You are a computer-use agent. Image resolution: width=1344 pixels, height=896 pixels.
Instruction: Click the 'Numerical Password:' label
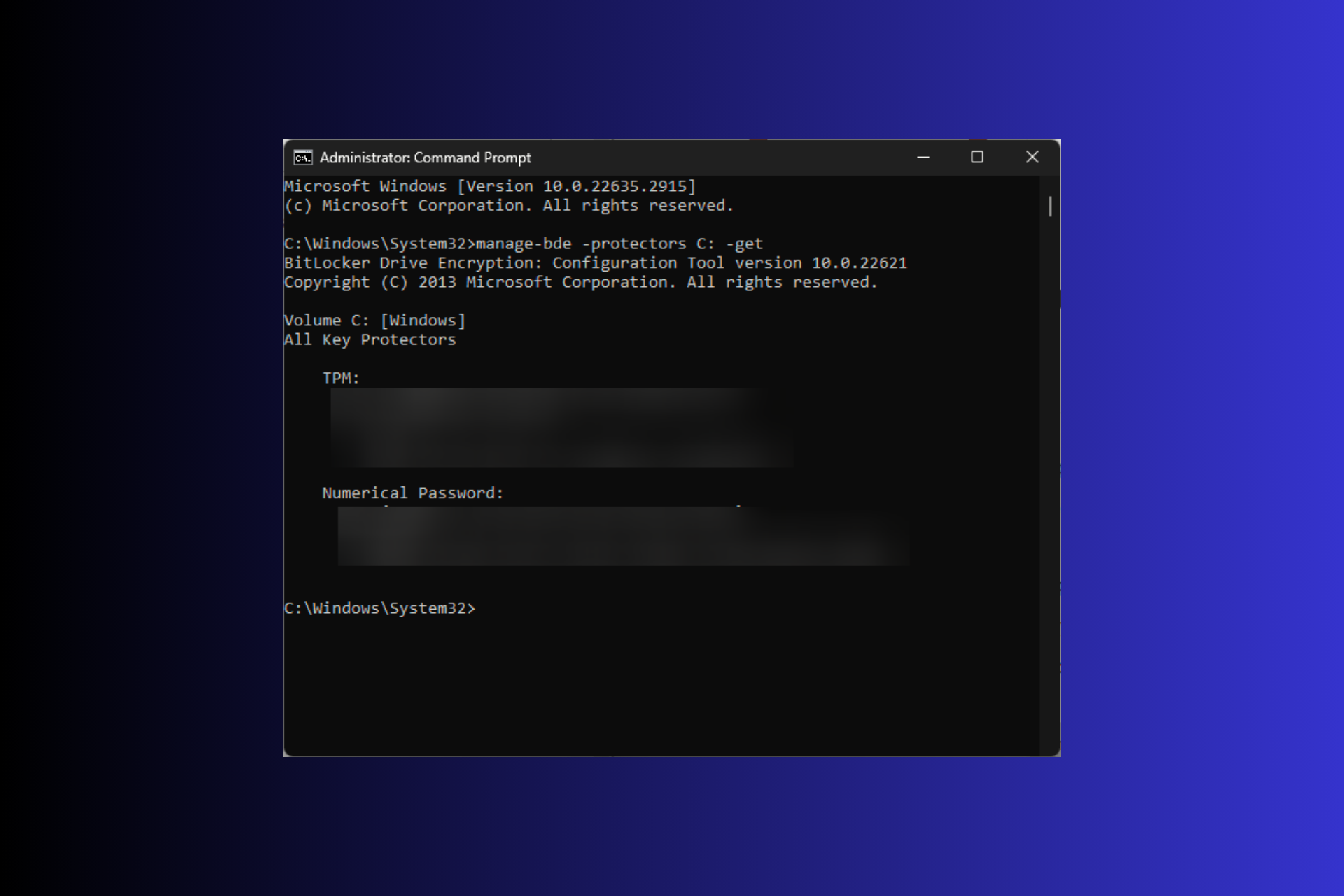click(412, 493)
